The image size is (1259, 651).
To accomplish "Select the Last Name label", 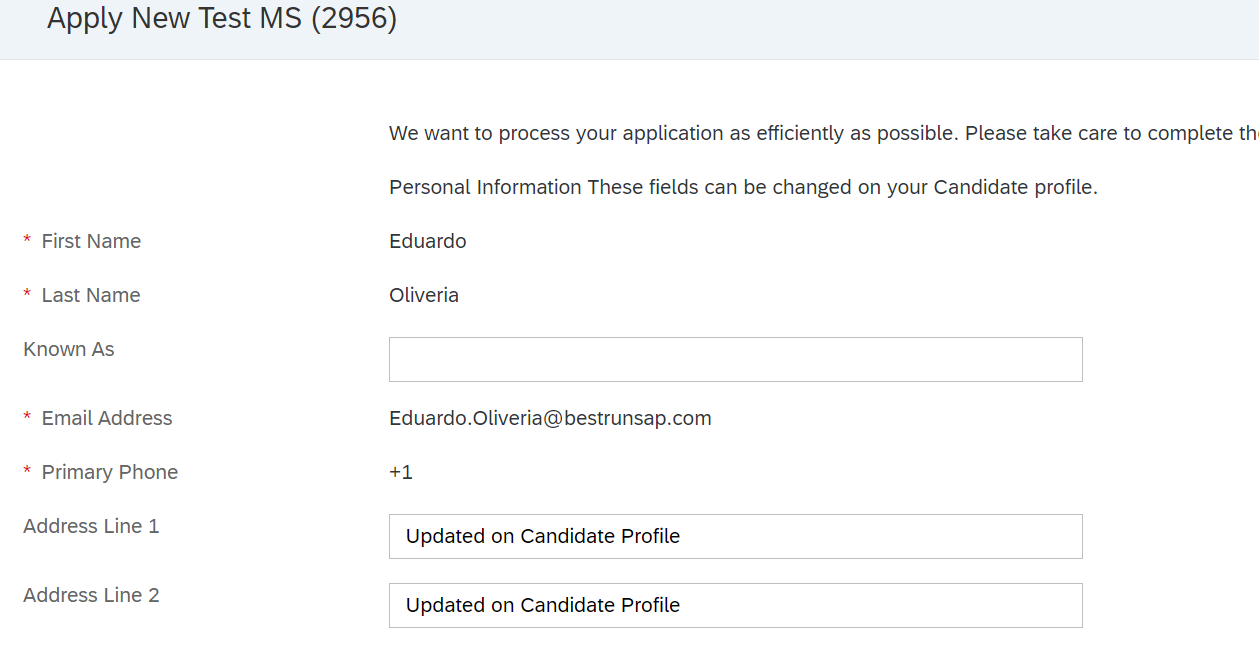I will [x=91, y=295].
